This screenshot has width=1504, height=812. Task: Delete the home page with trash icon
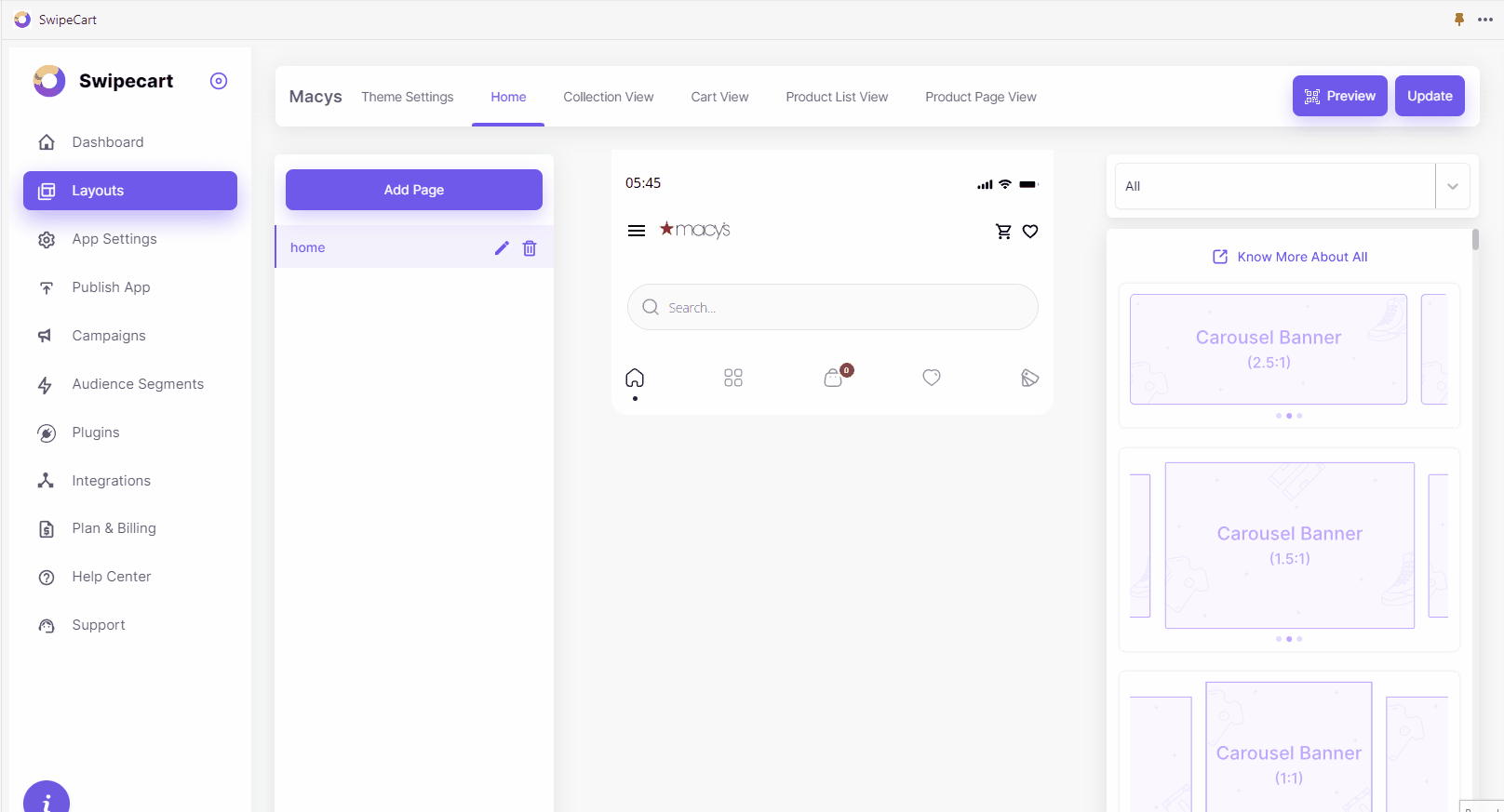point(530,248)
